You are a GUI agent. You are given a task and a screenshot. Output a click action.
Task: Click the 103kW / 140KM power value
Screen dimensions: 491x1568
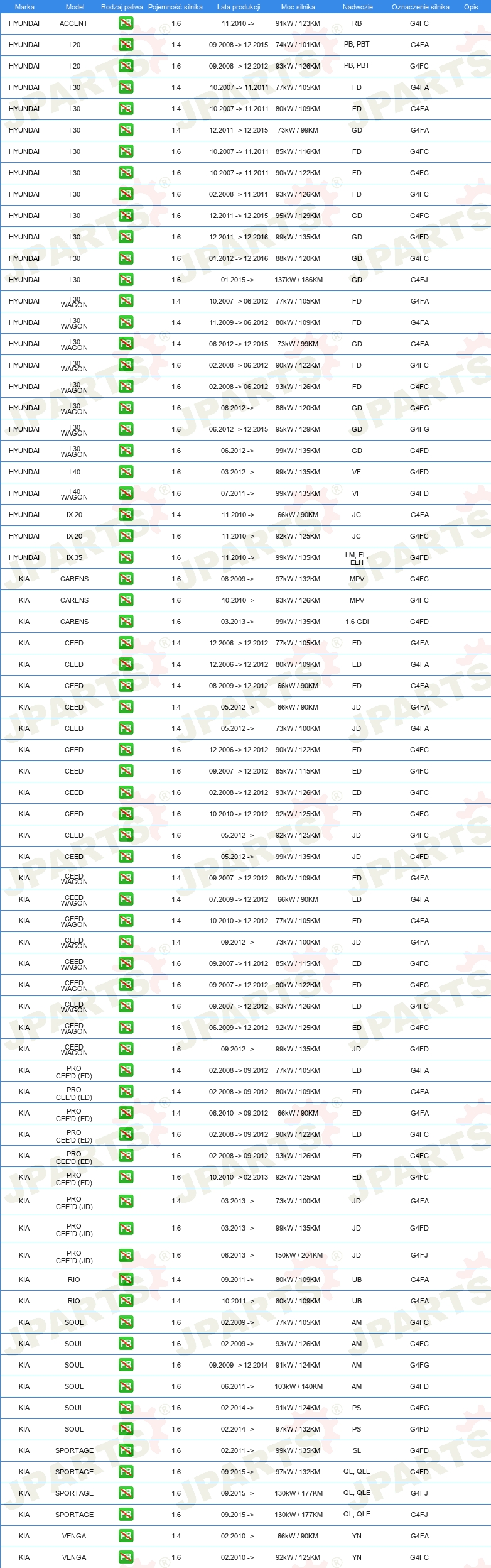pyautogui.click(x=298, y=1386)
